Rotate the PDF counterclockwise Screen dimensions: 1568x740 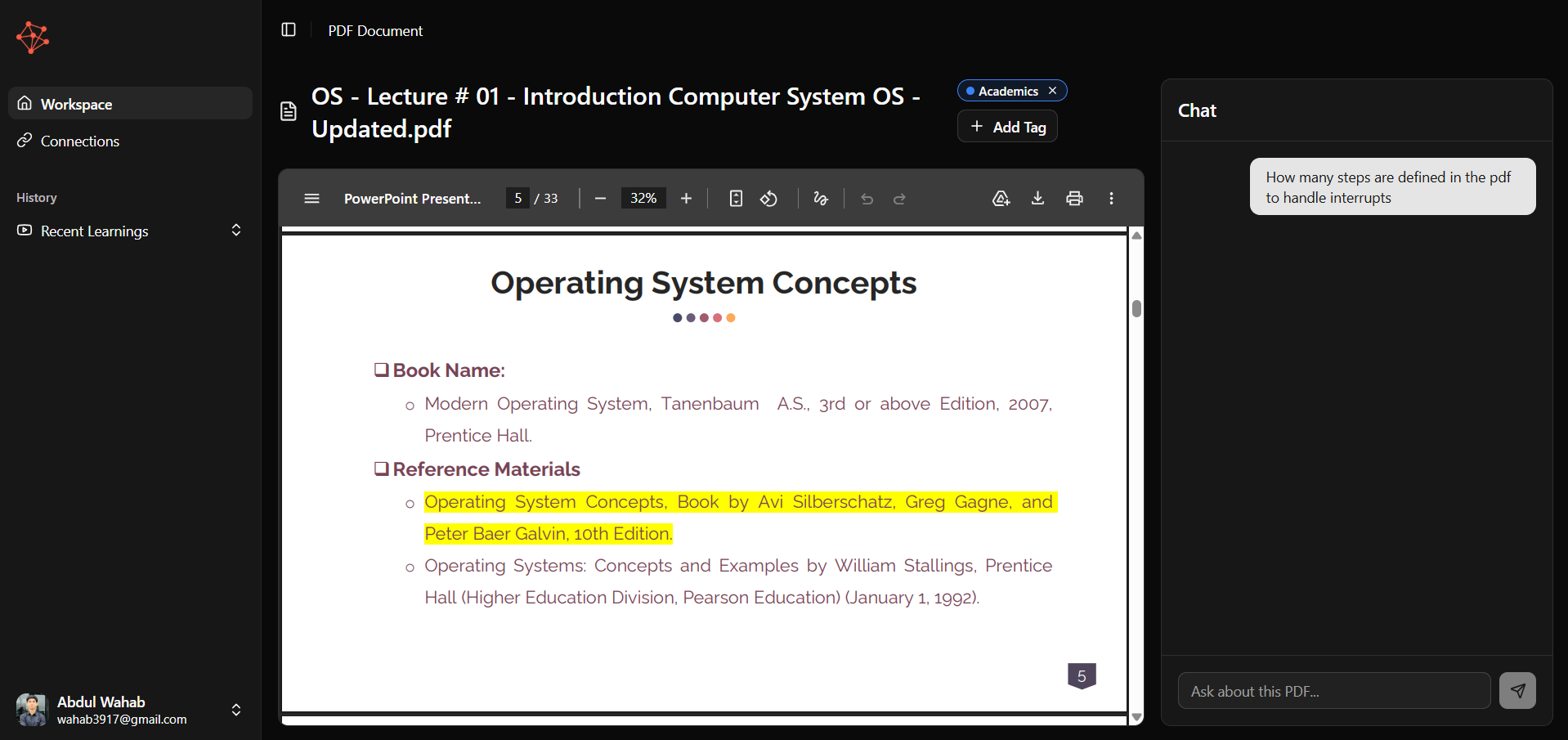pos(768,199)
